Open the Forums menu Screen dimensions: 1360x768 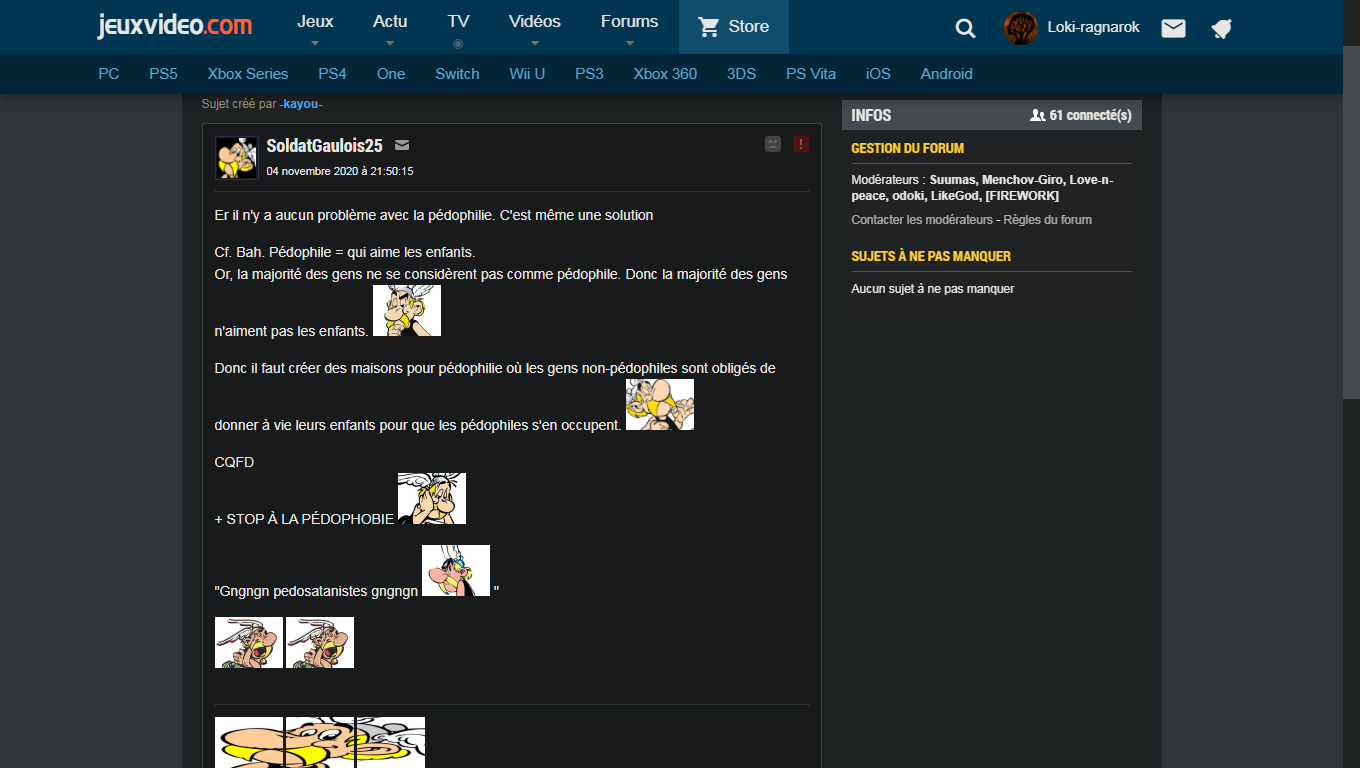point(630,21)
